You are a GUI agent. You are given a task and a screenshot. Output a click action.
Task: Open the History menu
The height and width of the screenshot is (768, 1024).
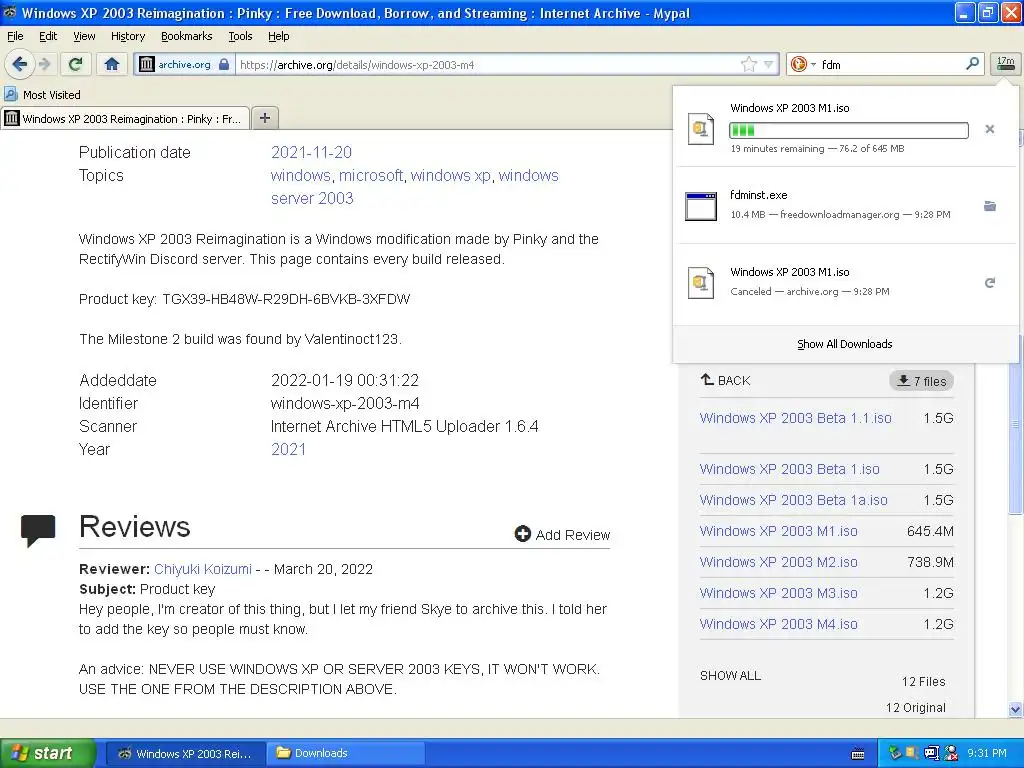tap(127, 36)
